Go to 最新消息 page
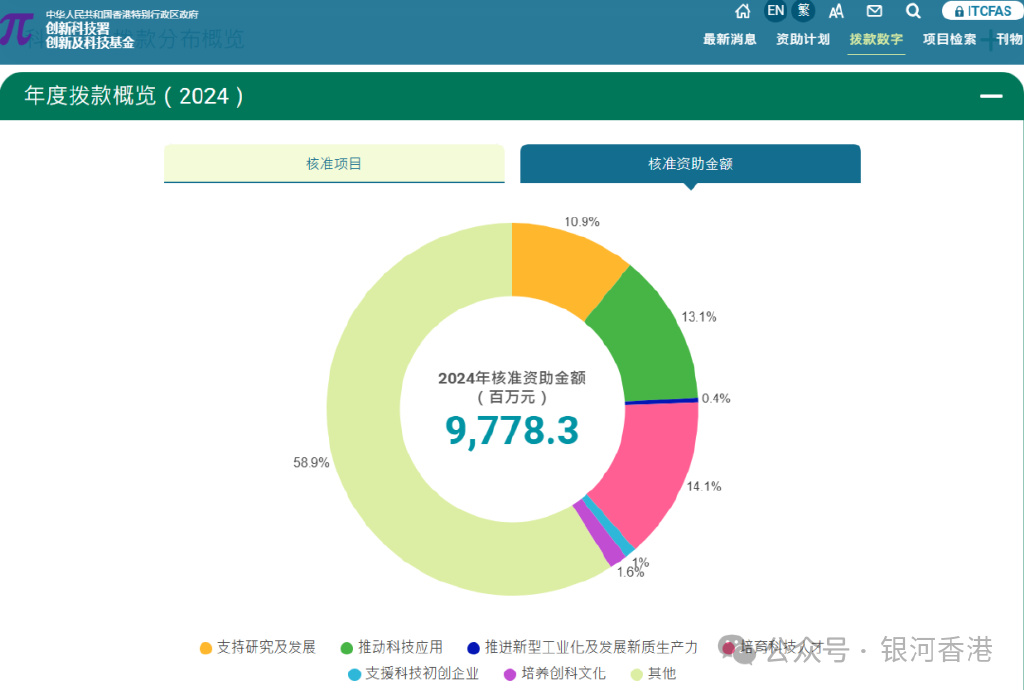 [730, 39]
